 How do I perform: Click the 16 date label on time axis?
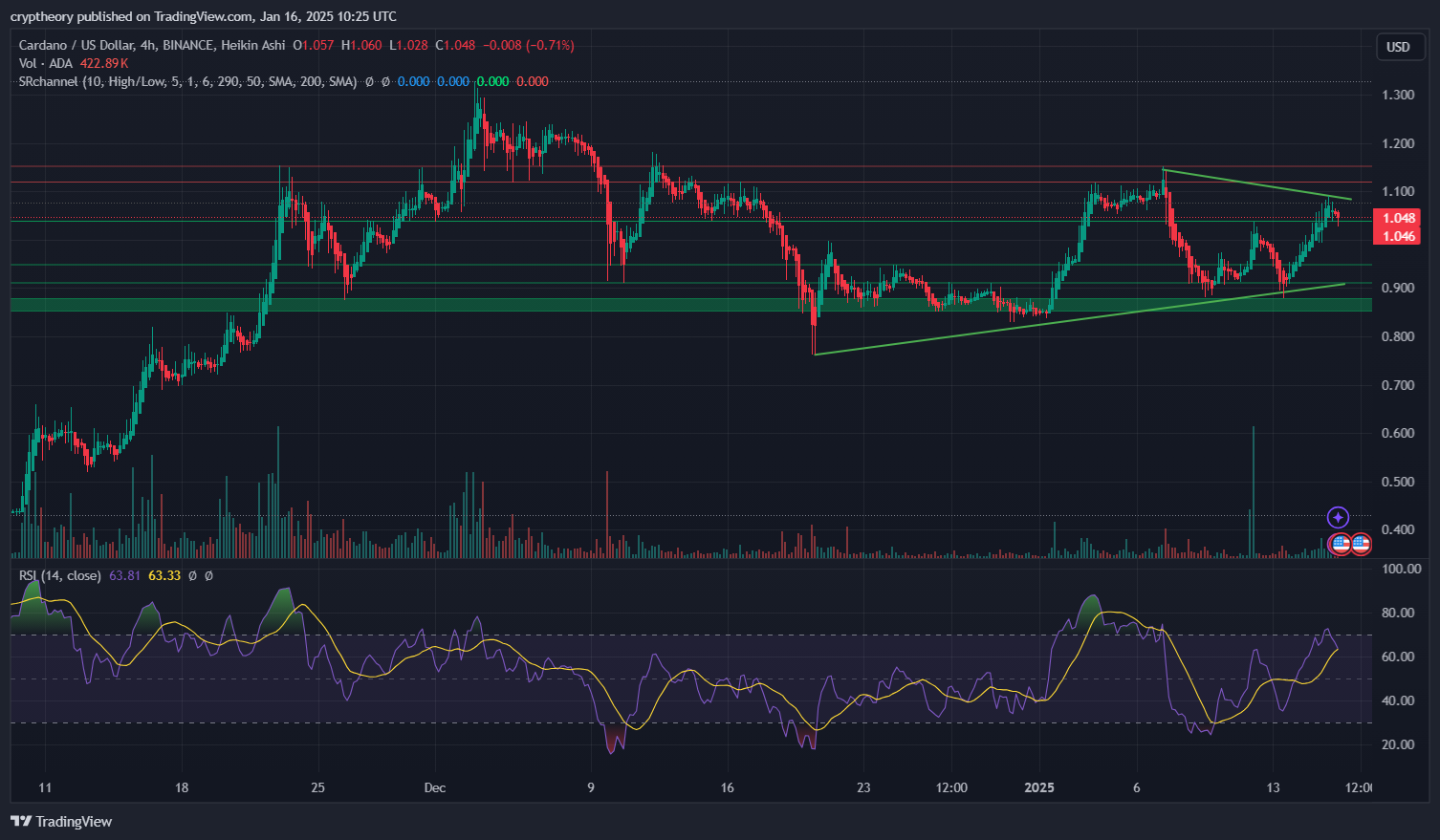pos(728,788)
